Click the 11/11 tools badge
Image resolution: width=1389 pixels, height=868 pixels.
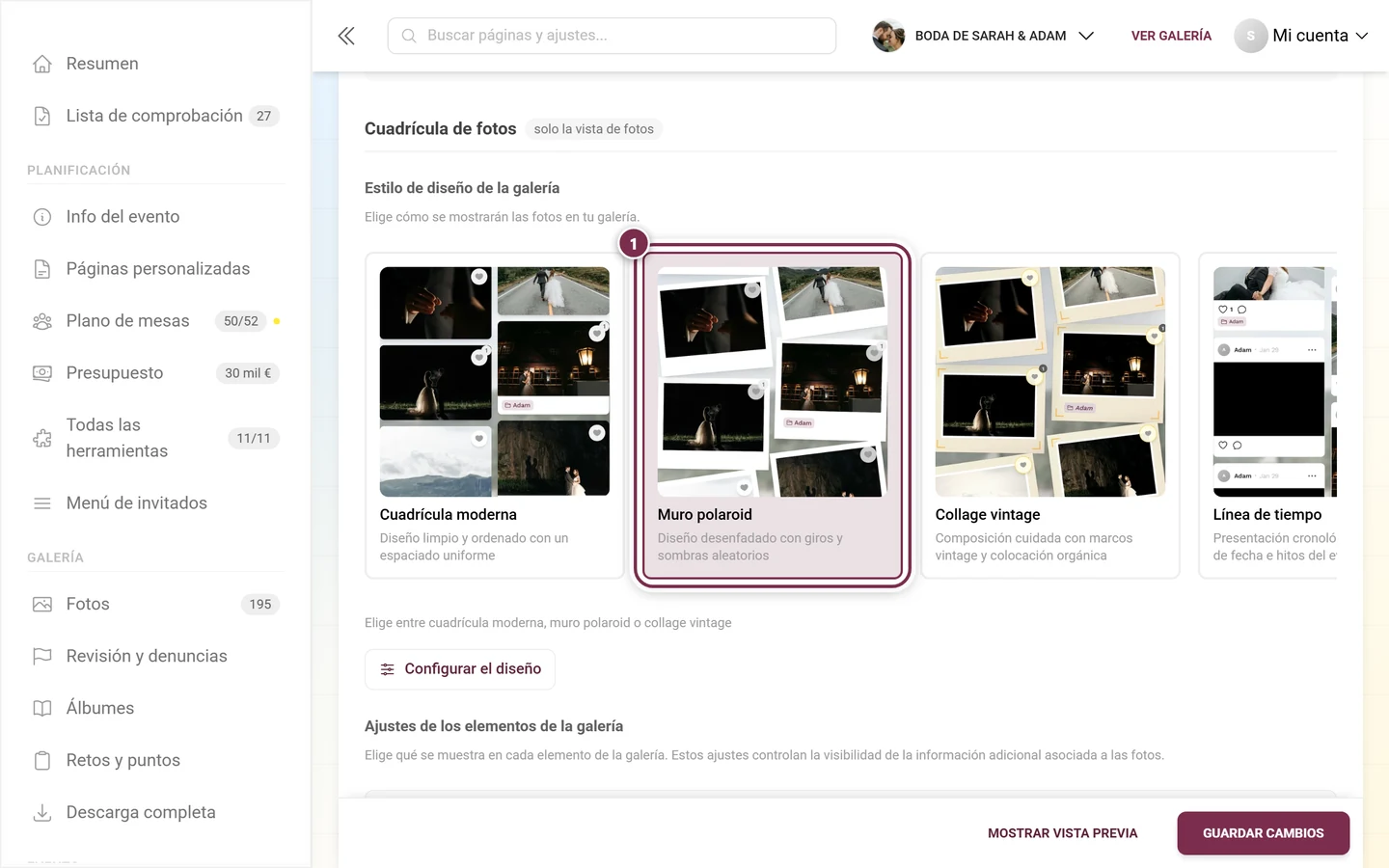[254, 438]
